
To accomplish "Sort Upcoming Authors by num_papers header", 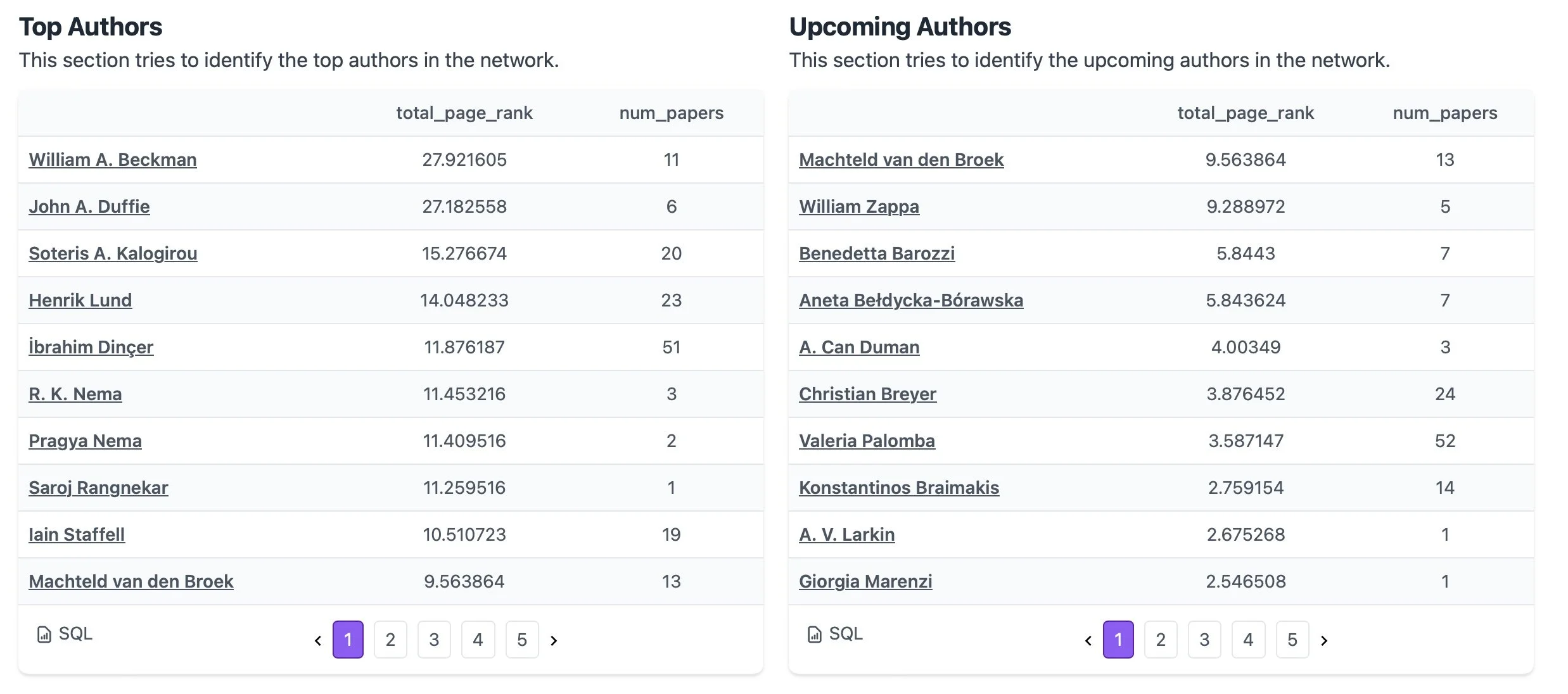I will [1445, 113].
